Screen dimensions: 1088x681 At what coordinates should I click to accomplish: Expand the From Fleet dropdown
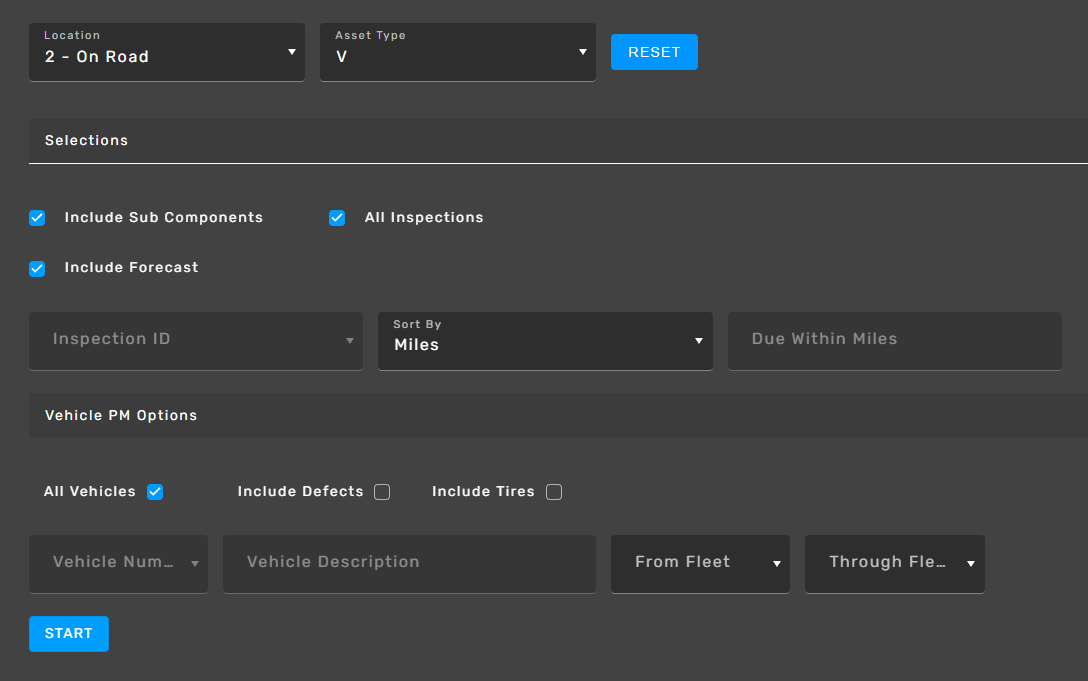pos(700,563)
